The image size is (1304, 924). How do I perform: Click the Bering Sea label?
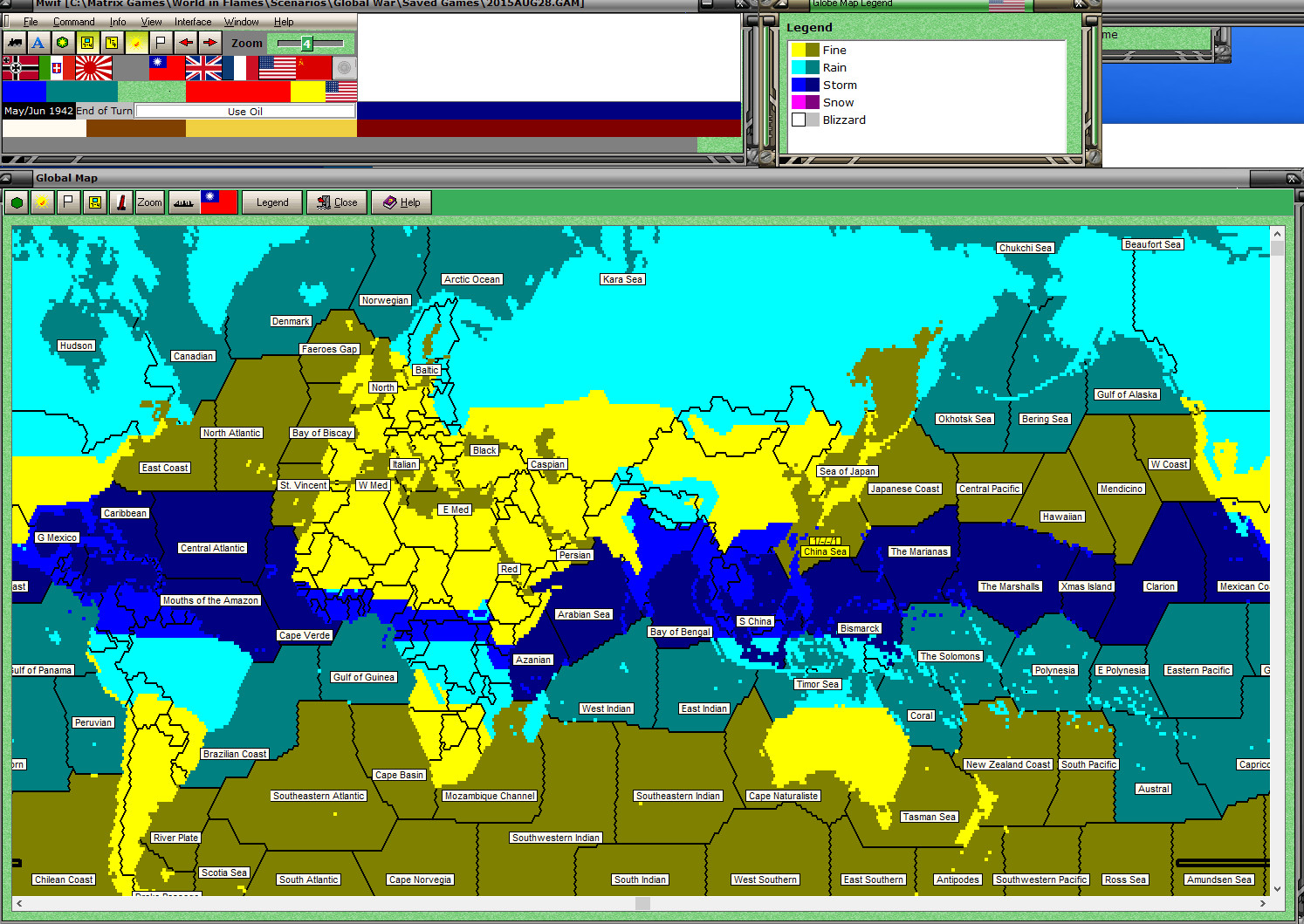[x=1045, y=419]
